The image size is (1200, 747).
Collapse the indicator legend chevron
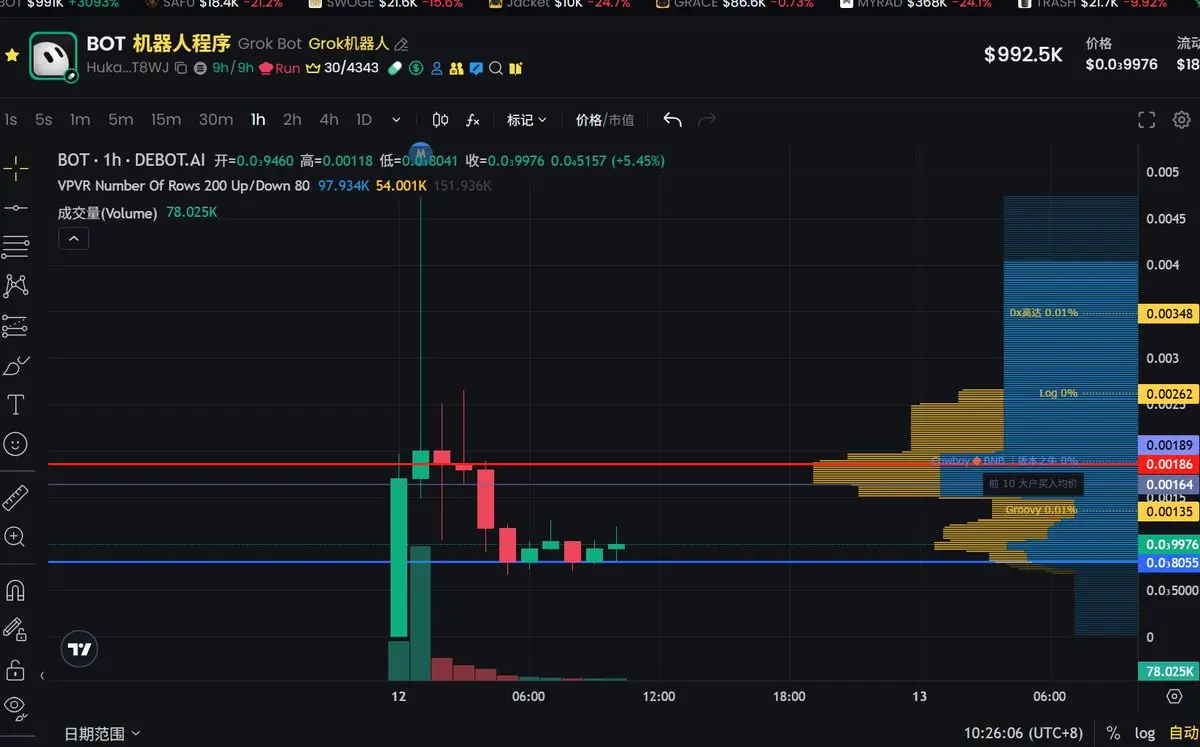(x=74, y=238)
